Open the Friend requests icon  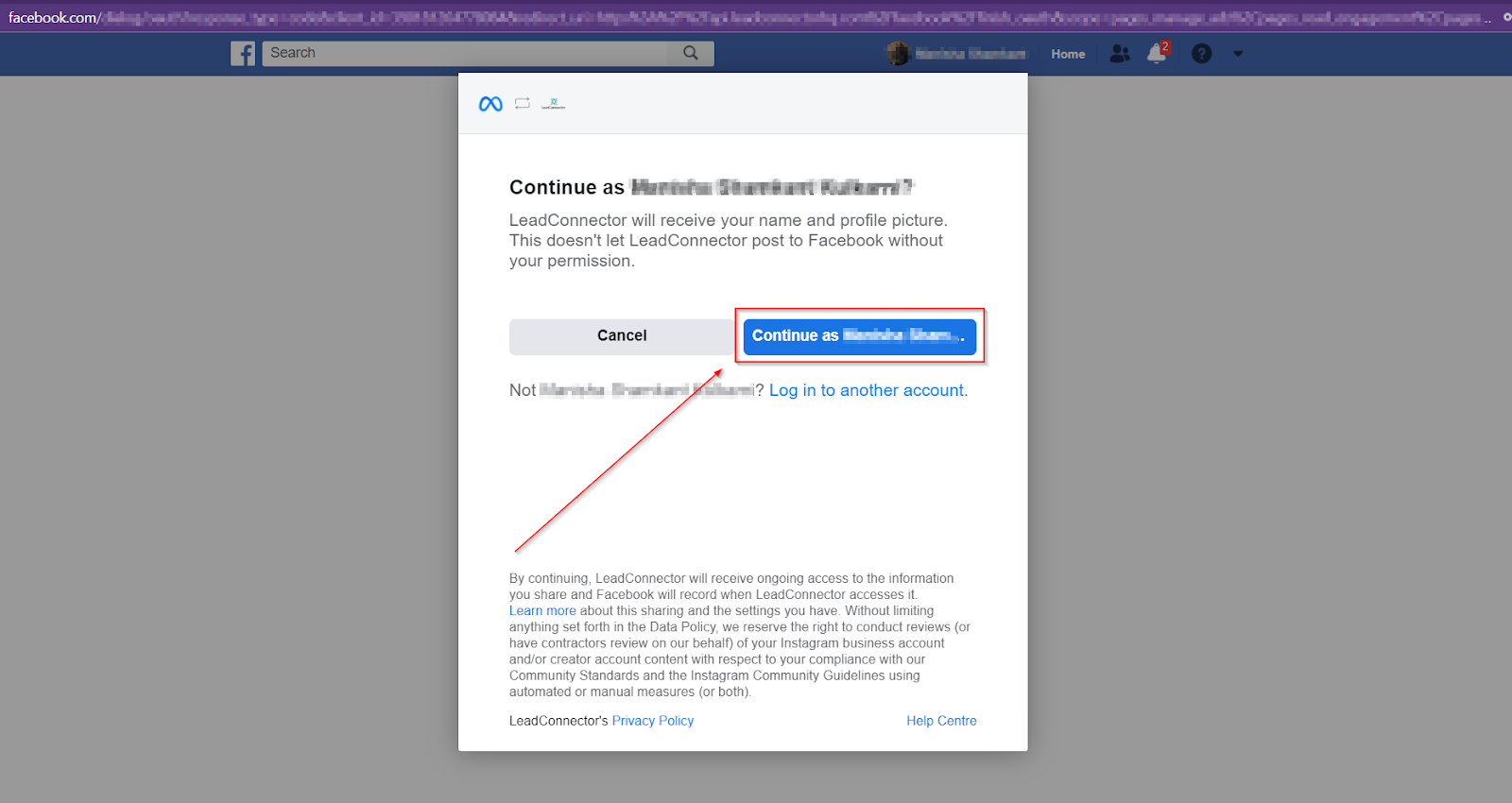pos(1120,54)
